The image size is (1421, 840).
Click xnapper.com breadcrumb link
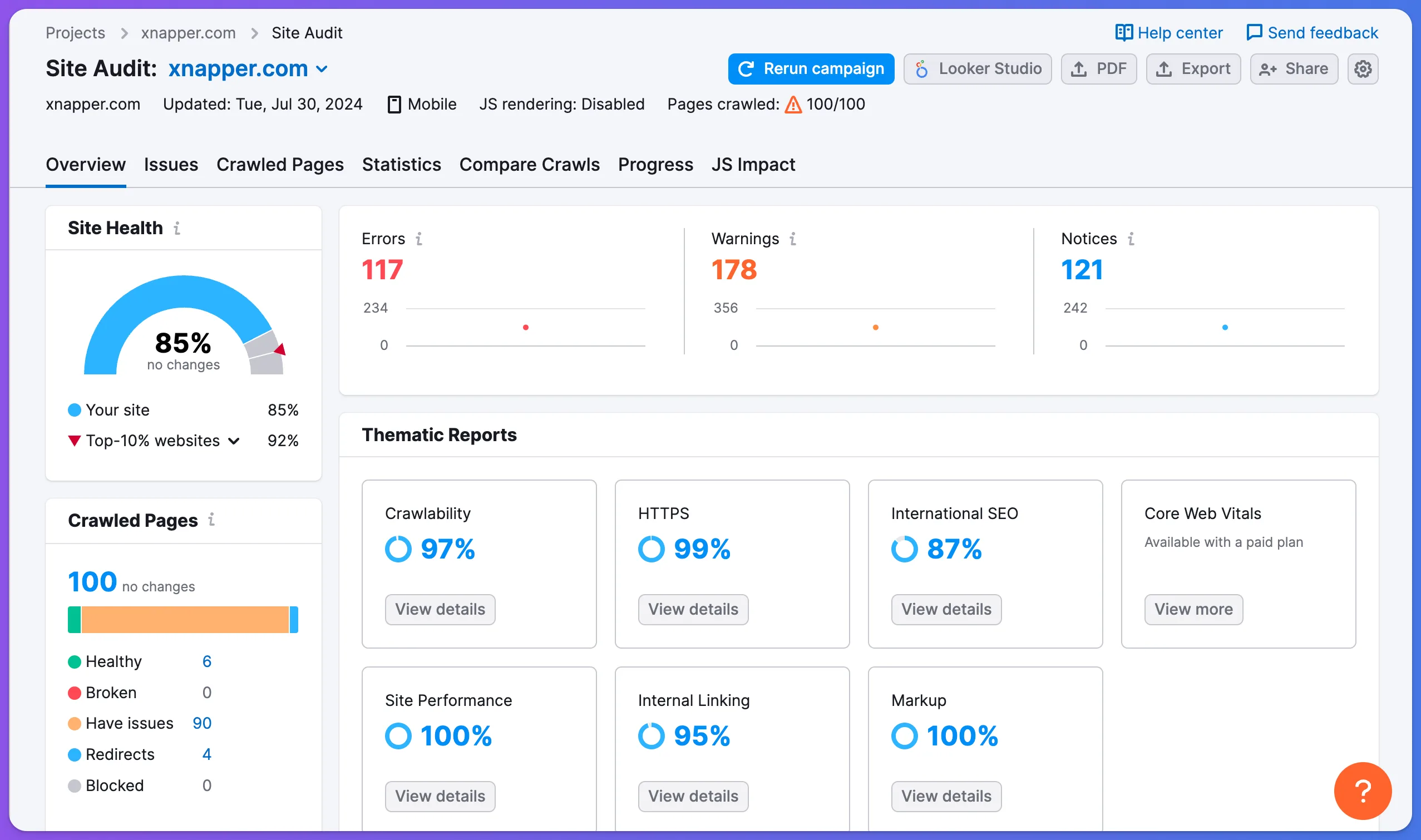tap(189, 33)
